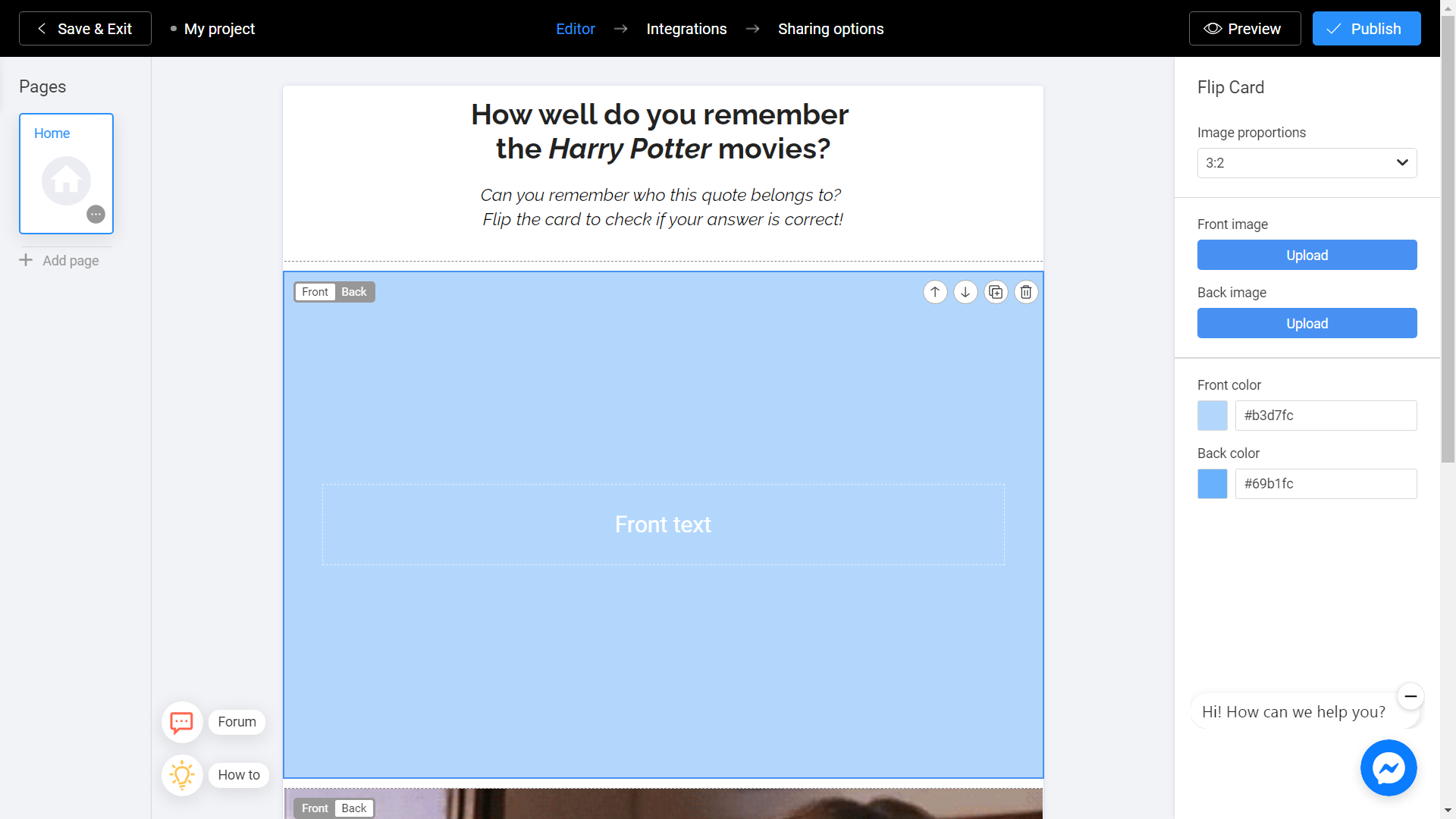Upload a Front image
Screen dimensions: 1456x819
point(1307,255)
